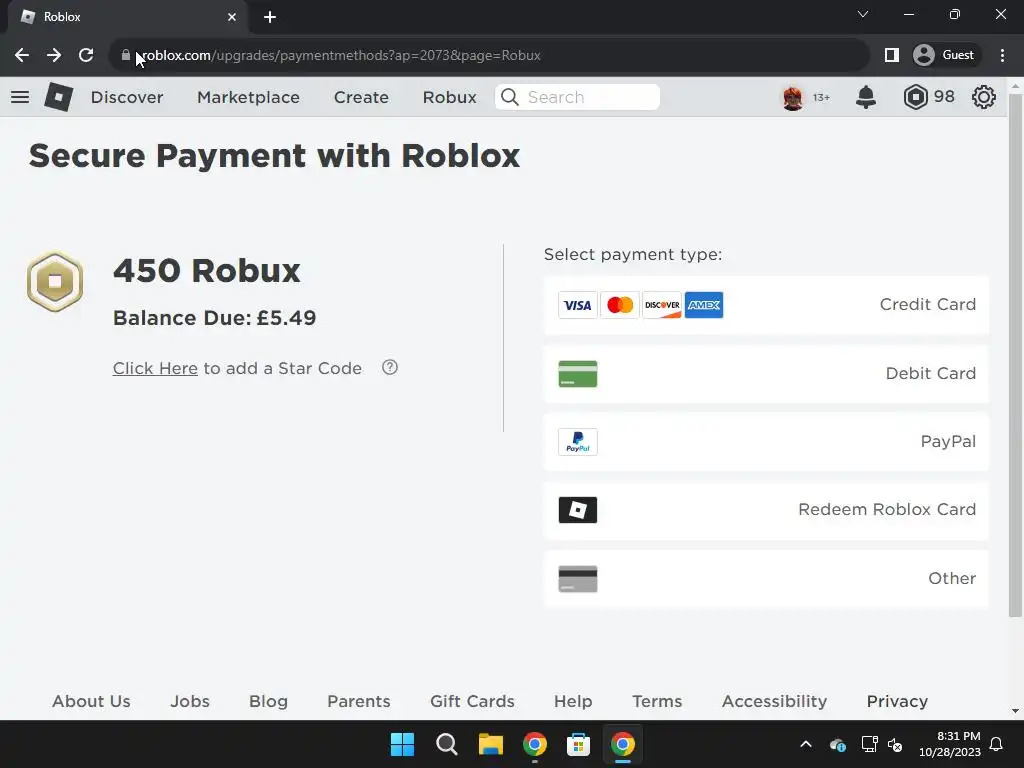Click the gold Robux coin image

tap(55, 281)
